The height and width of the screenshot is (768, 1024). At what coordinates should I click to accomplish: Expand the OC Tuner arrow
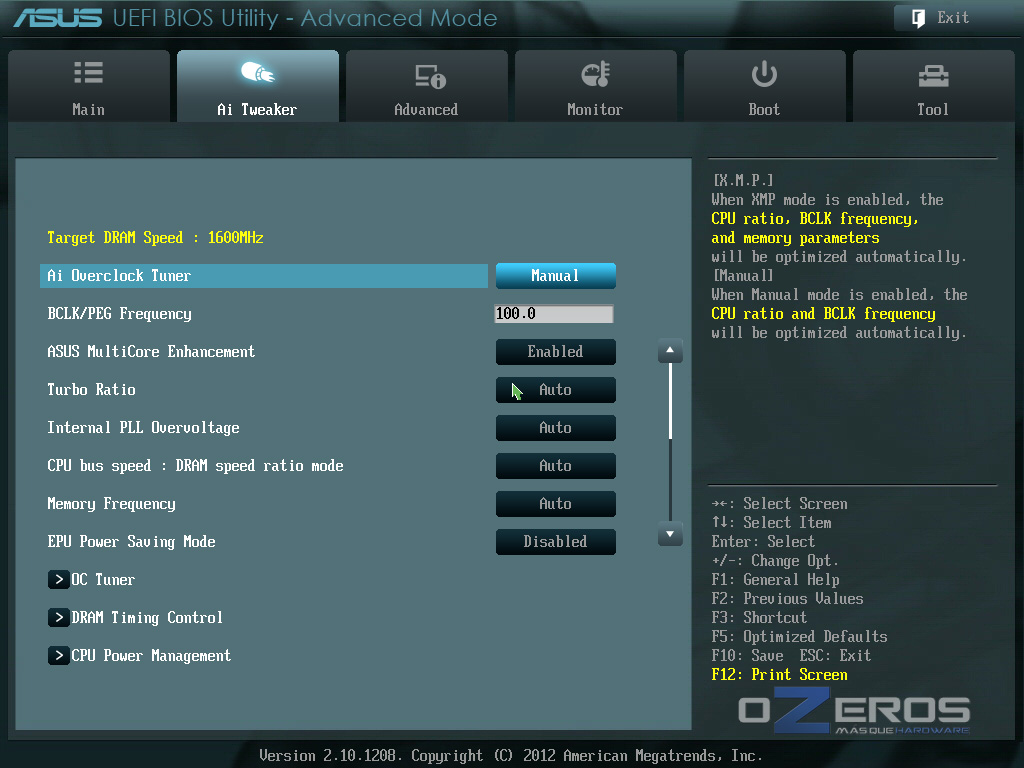click(x=59, y=579)
